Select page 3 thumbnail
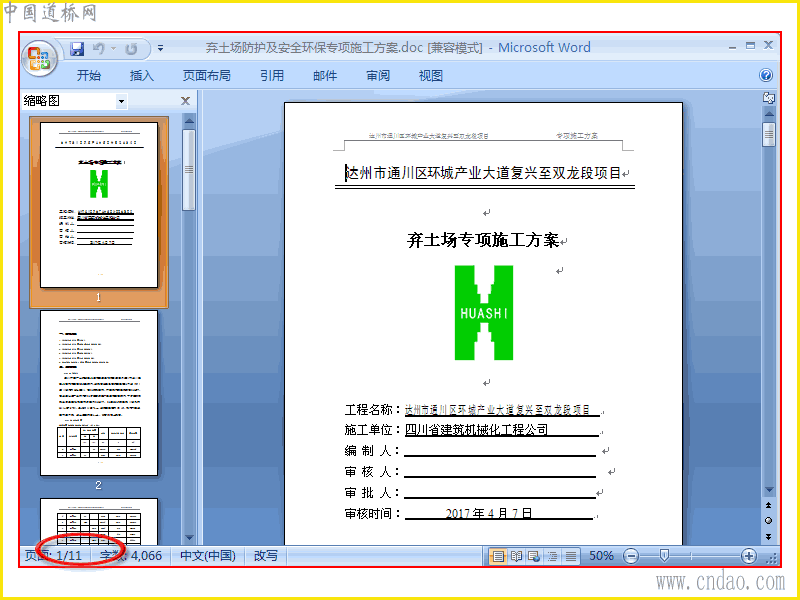The height and width of the screenshot is (600, 800). click(x=99, y=521)
